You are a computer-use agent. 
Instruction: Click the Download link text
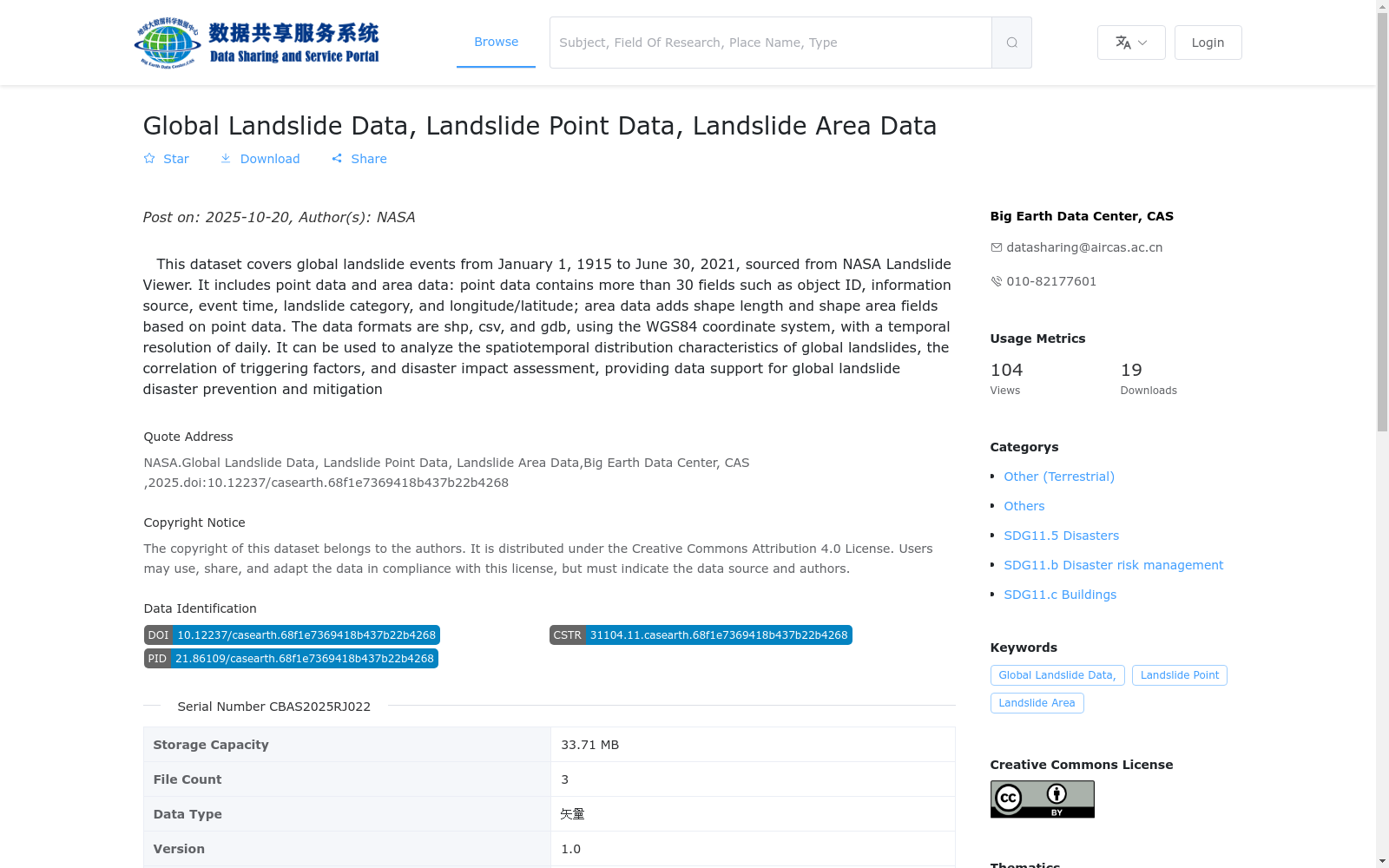[x=269, y=159]
